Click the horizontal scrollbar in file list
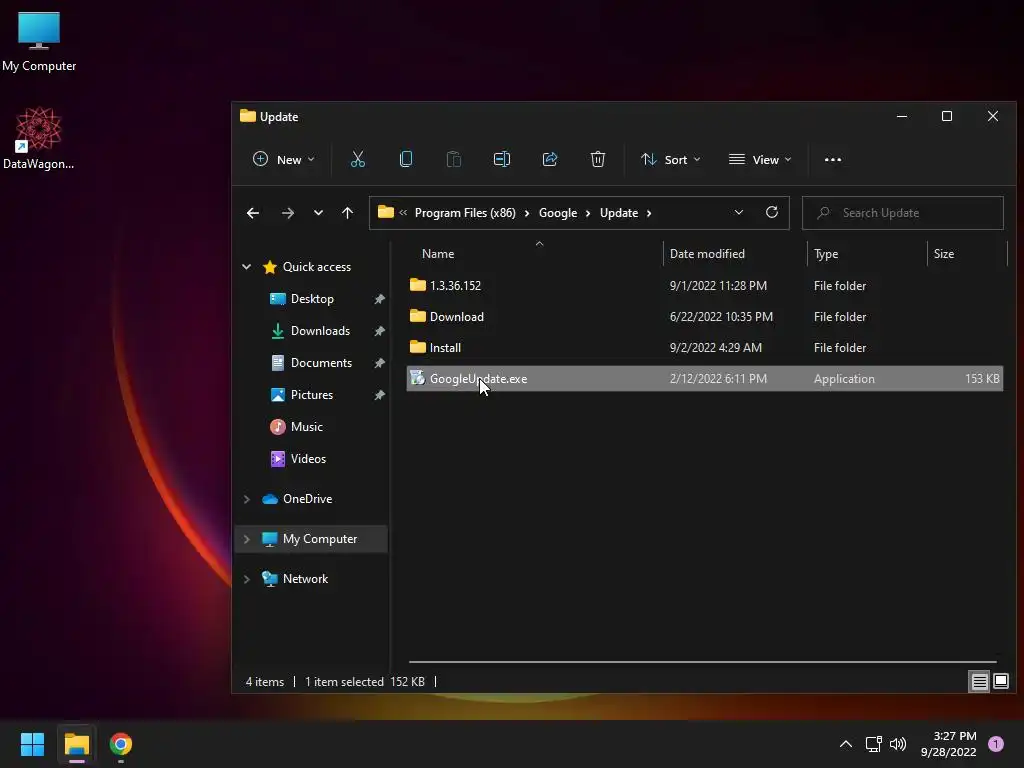The height and width of the screenshot is (768, 1024). pyautogui.click(x=703, y=662)
